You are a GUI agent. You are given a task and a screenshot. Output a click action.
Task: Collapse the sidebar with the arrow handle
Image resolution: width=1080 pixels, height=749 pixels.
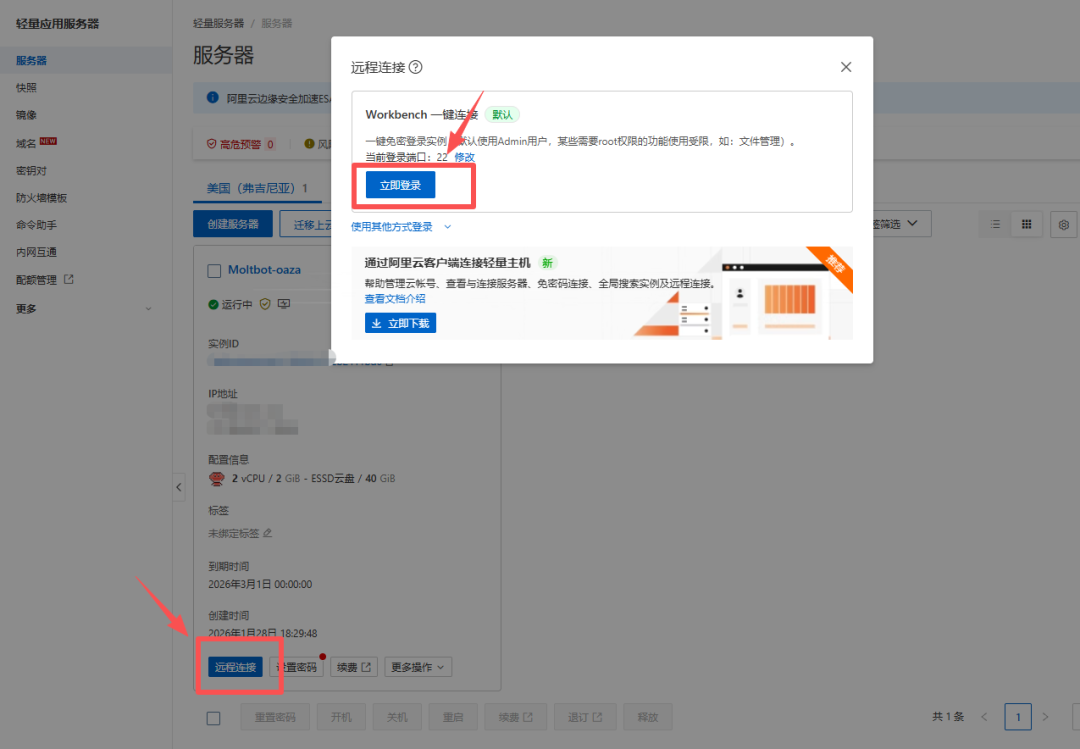click(178, 487)
